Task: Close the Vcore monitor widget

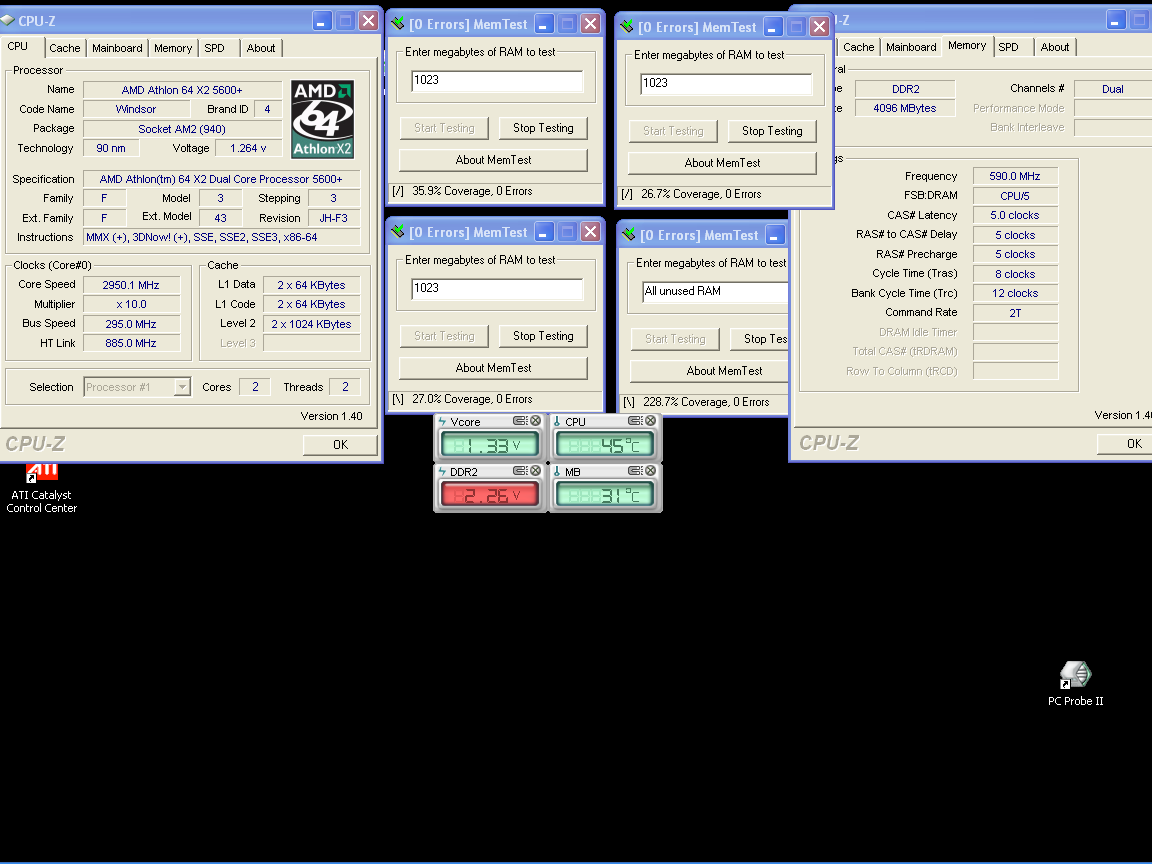Action: pos(536,421)
